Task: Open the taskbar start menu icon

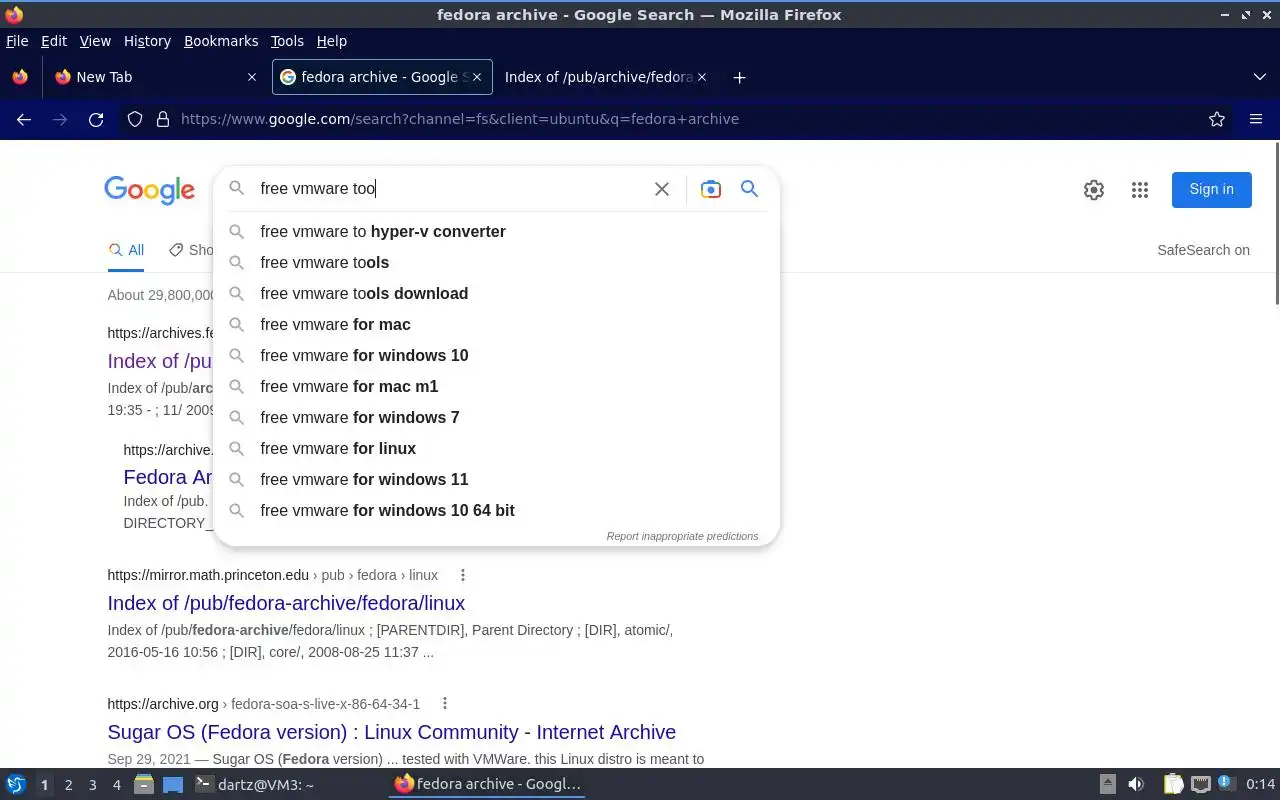Action: click(16, 784)
